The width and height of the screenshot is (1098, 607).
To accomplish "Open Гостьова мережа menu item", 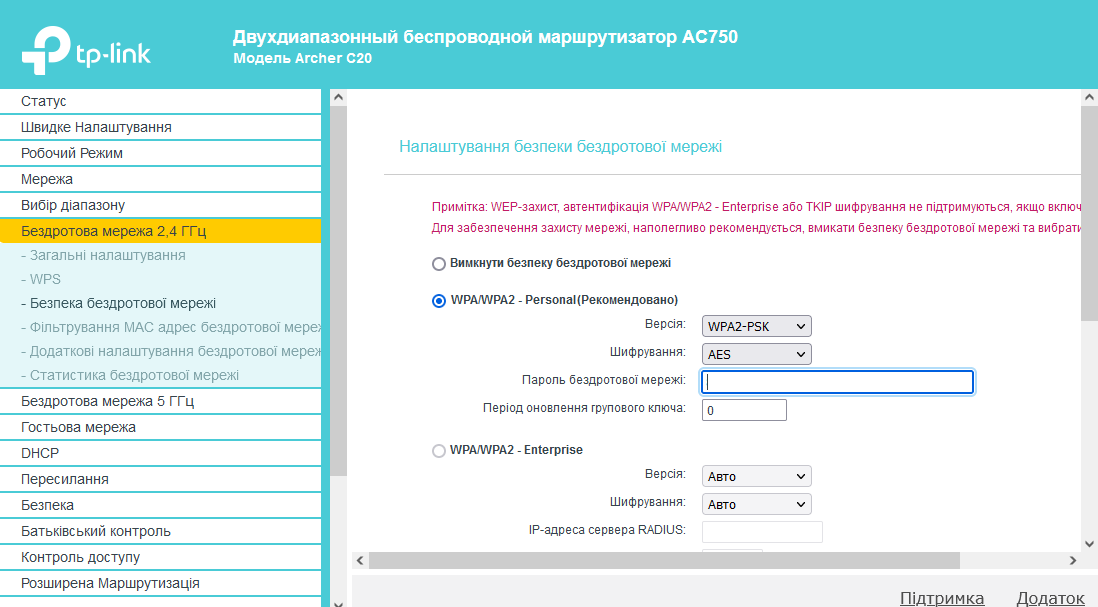I will (x=160, y=427).
